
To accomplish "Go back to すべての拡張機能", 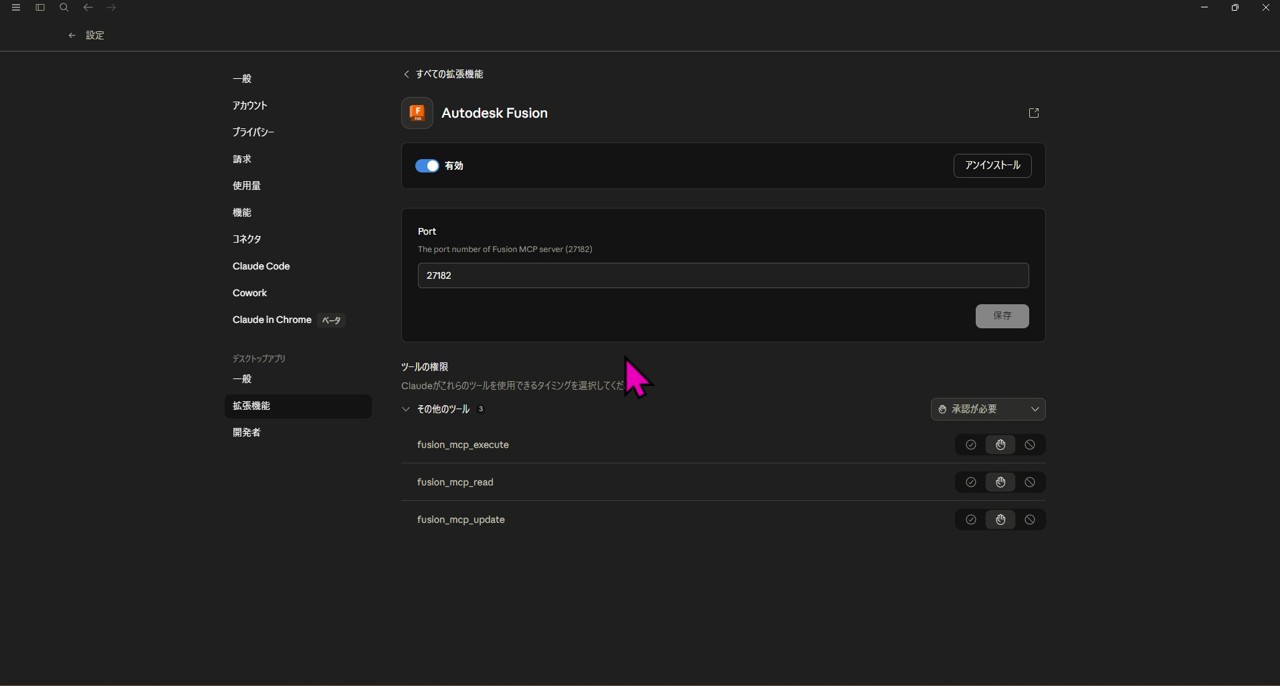I will tap(444, 74).
